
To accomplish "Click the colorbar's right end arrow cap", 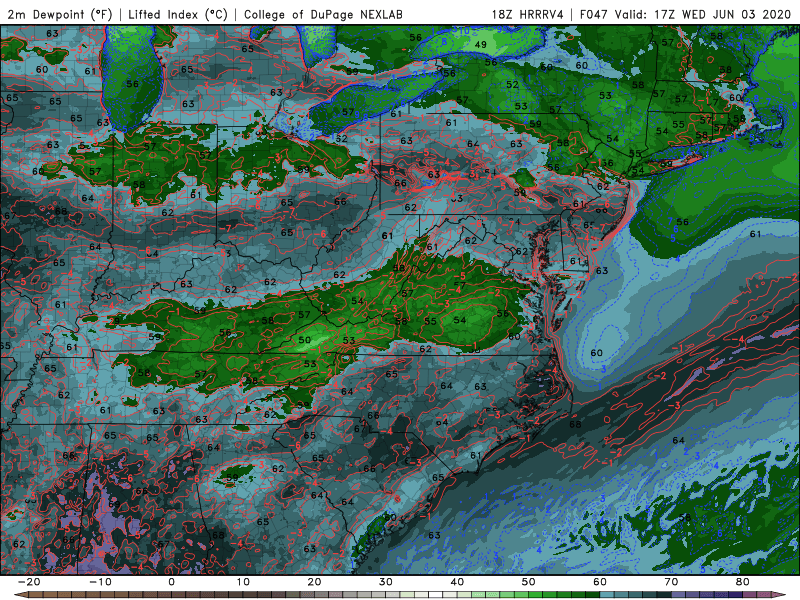I will pos(779,595).
